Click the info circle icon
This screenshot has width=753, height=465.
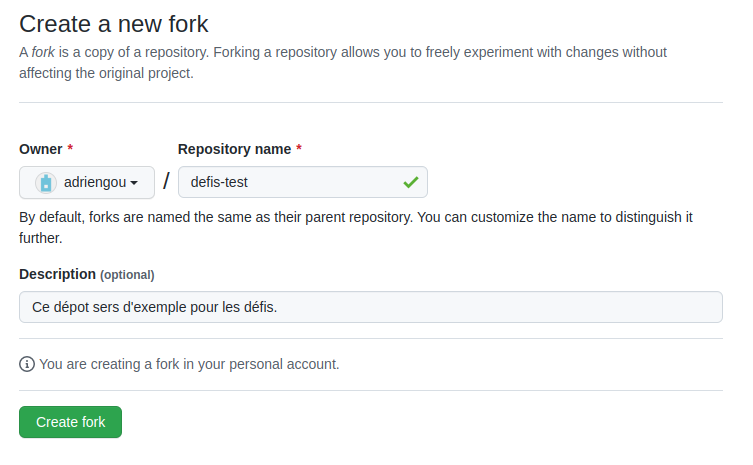point(27,364)
